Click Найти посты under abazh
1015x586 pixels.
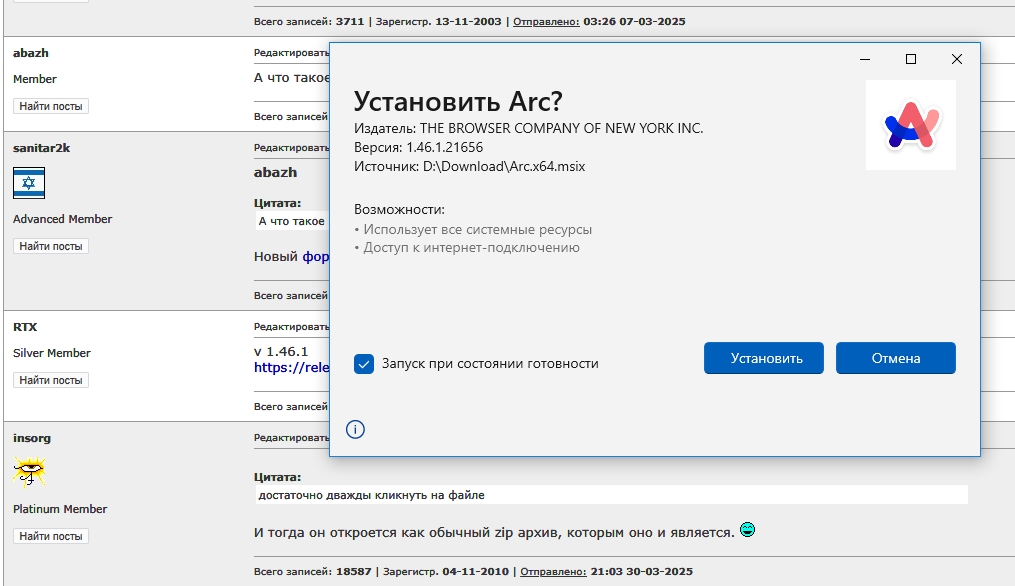pyautogui.click(x=50, y=106)
